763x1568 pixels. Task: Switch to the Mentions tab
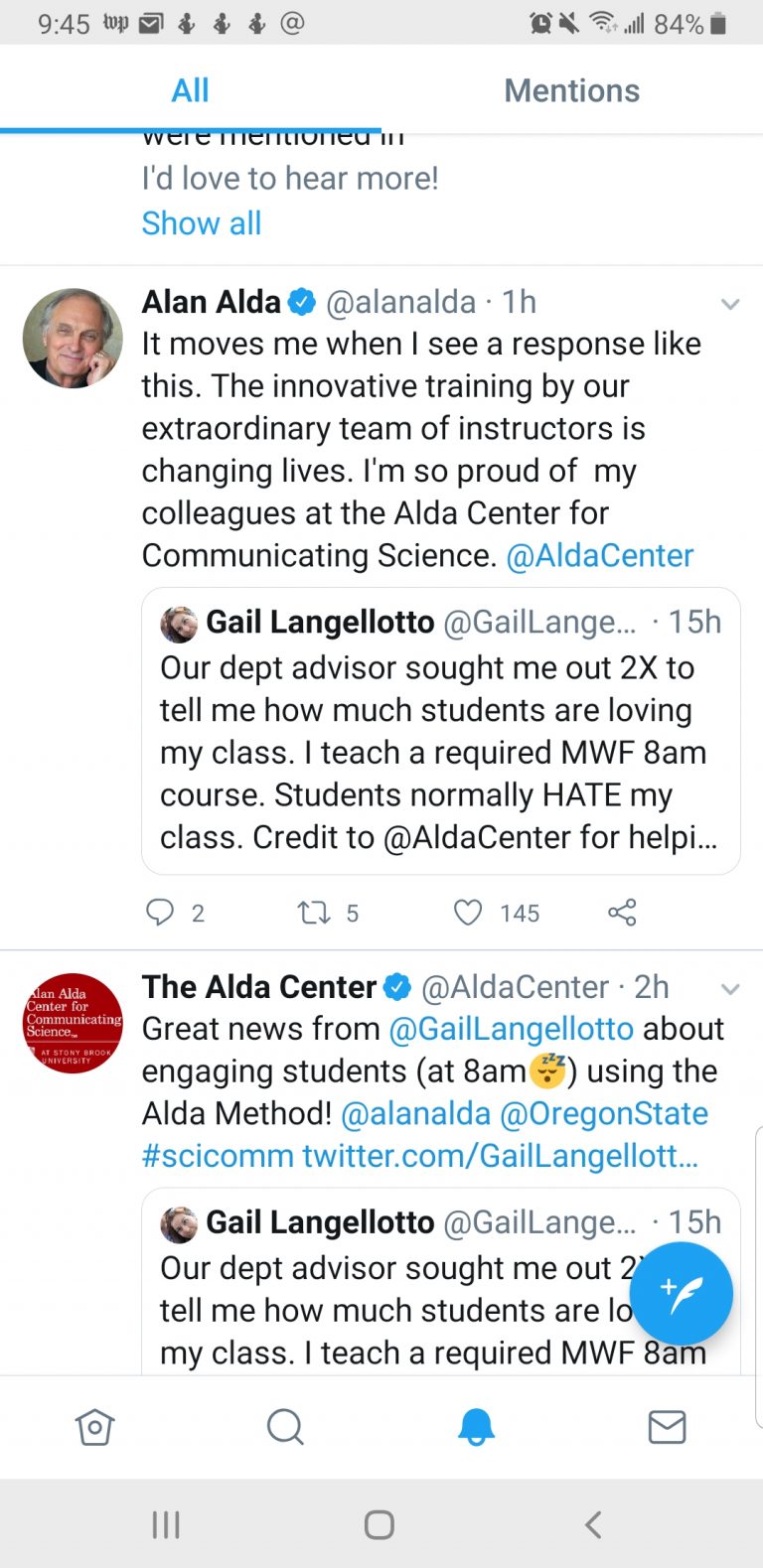point(571,90)
